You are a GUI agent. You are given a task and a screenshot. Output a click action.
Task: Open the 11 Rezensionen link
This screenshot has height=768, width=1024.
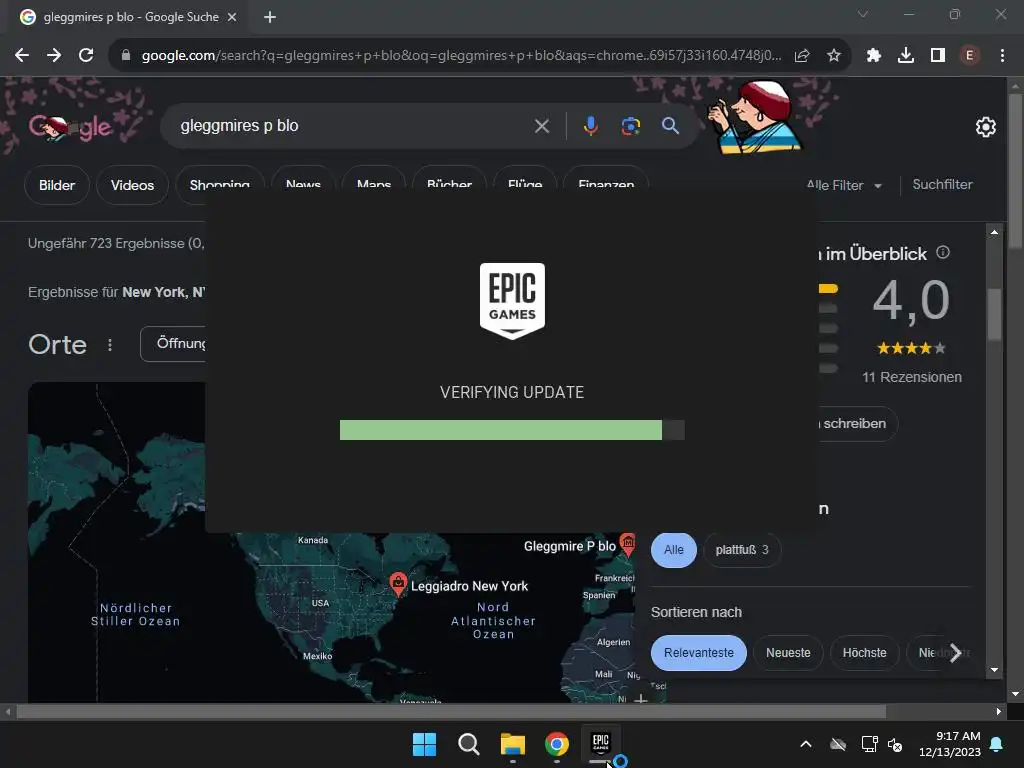912,377
